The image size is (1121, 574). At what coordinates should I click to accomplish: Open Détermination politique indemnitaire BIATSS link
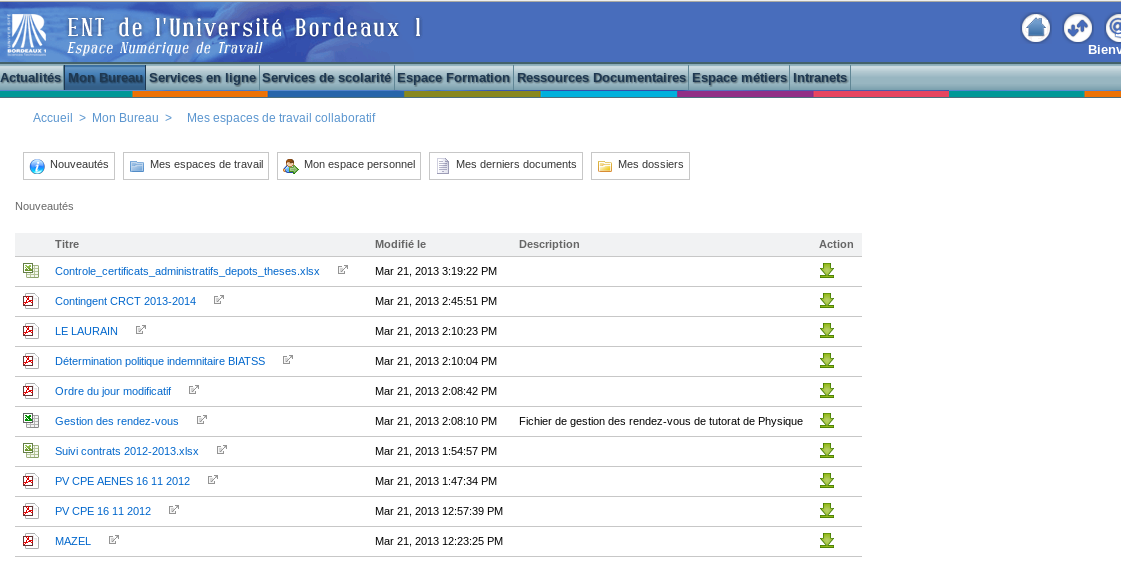160,361
